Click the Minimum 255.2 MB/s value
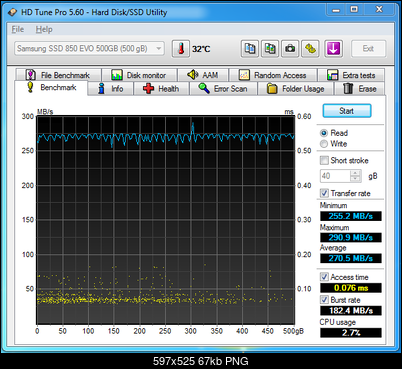This screenshot has width=402, height=369. pos(351,216)
